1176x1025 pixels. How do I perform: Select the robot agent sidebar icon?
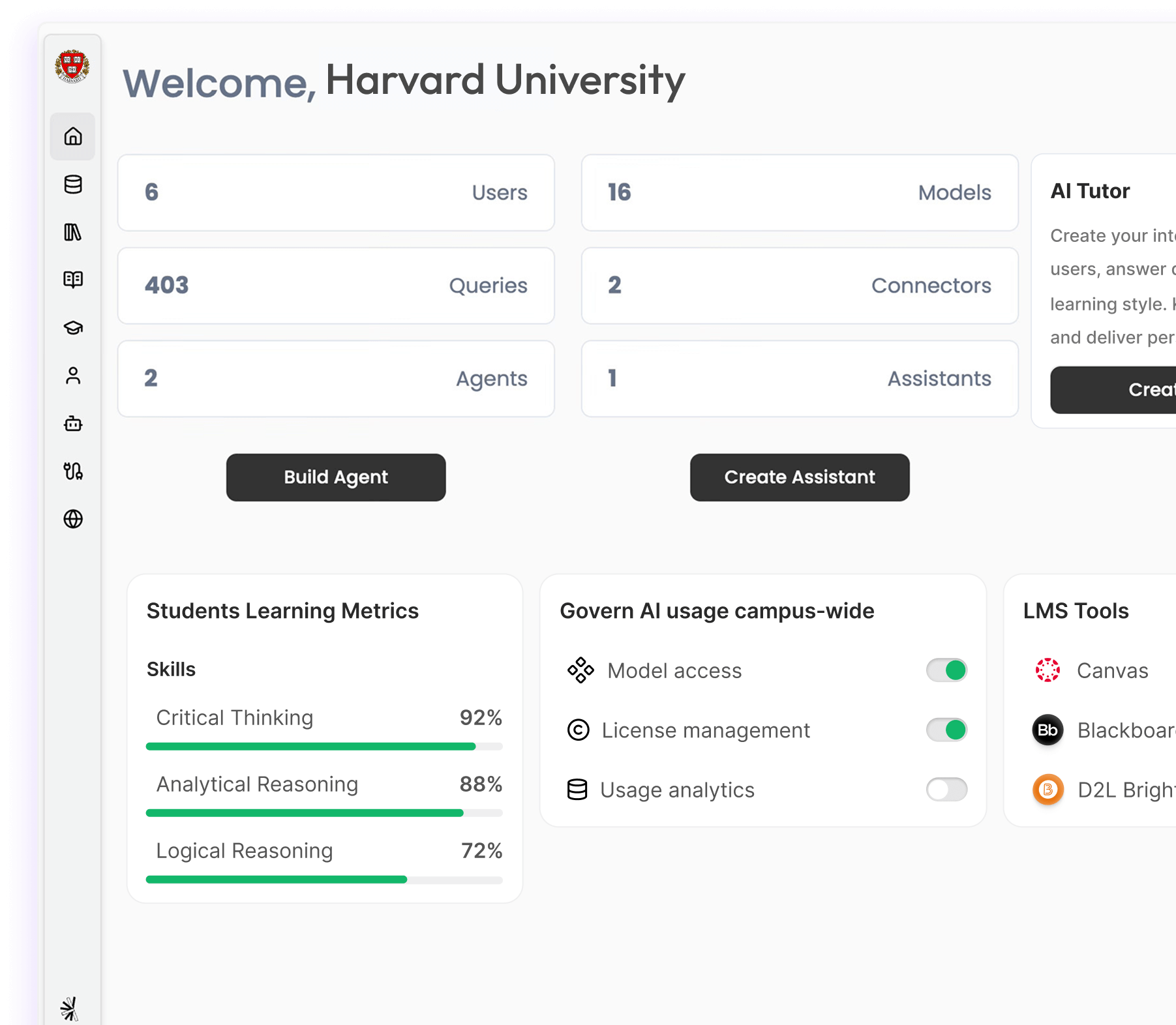73,424
